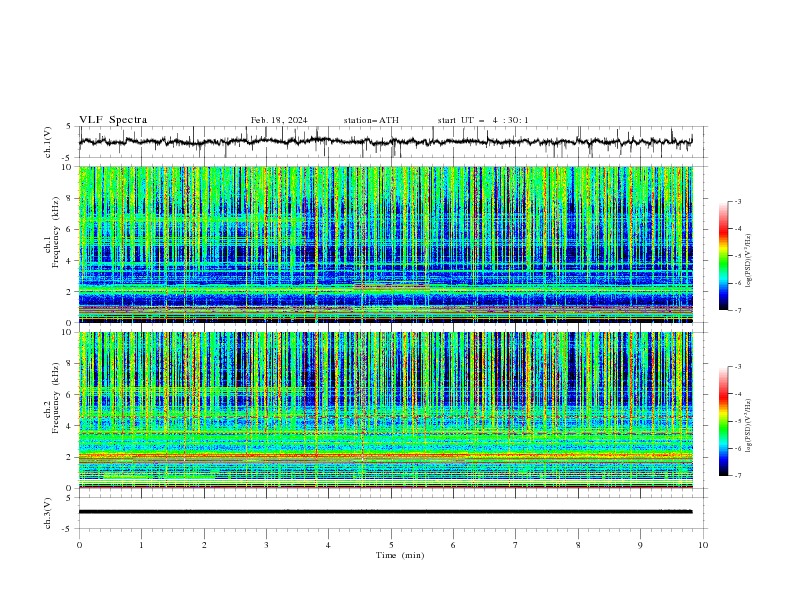The image size is (792, 612).
Task: Click the "Time (min)" x-axis label
Action: pyautogui.click(x=400, y=555)
